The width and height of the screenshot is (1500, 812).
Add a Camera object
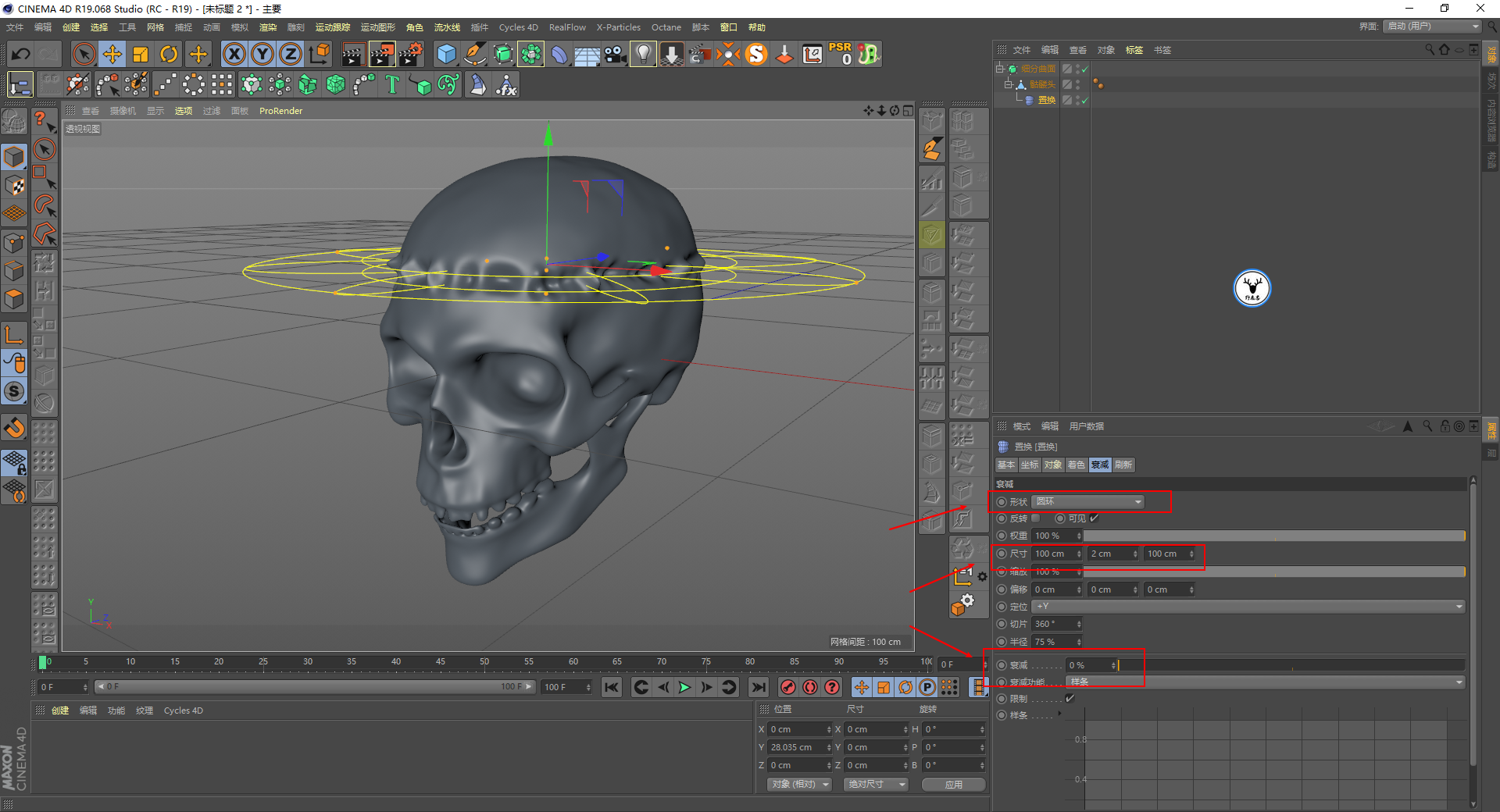coord(616,55)
